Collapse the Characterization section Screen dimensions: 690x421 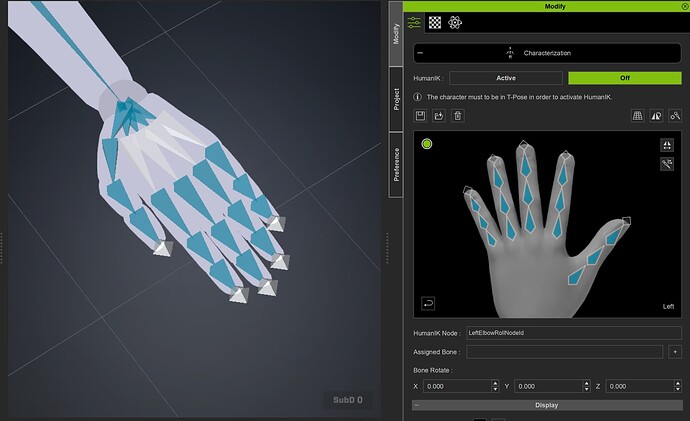coord(421,52)
